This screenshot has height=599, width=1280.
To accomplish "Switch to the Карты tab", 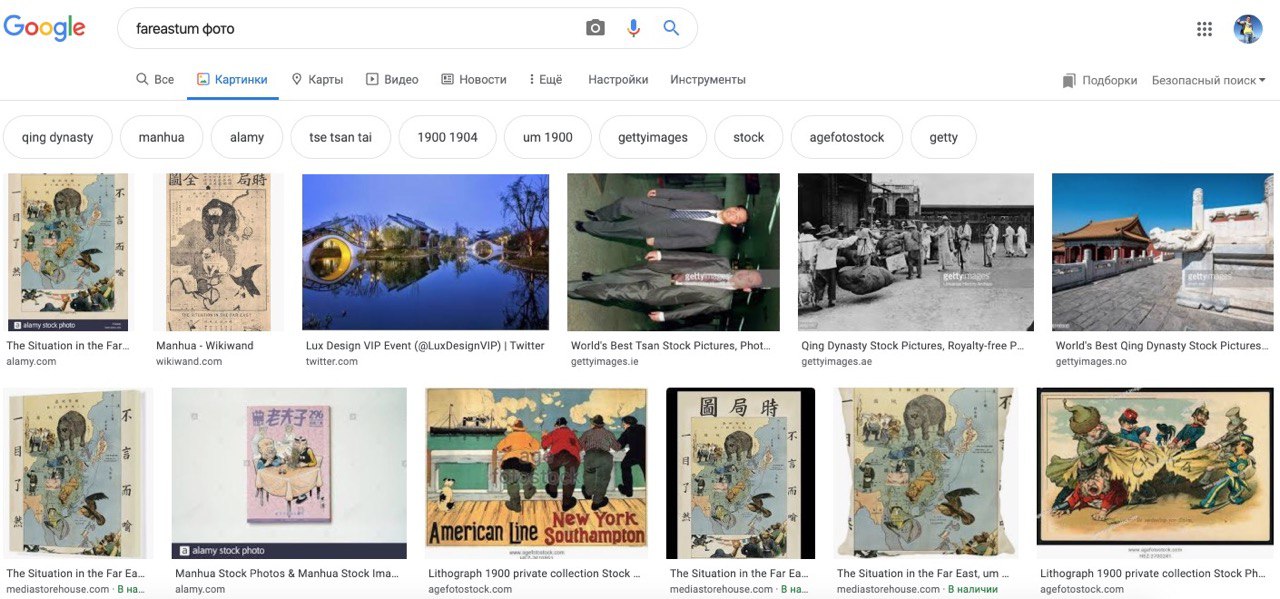I will pos(317,80).
